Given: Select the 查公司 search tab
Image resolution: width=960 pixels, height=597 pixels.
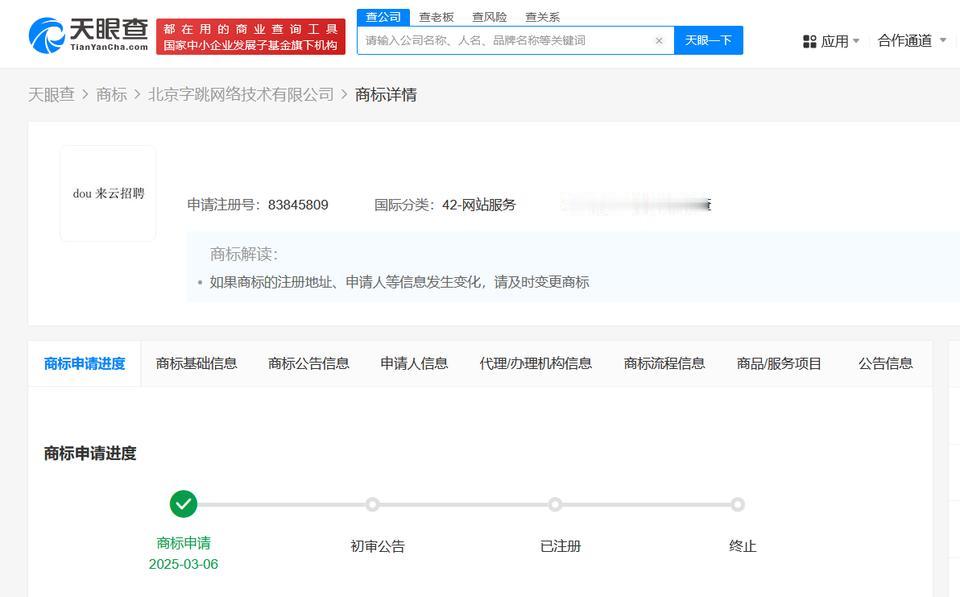Looking at the screenshot, I should tap(383, 17).
